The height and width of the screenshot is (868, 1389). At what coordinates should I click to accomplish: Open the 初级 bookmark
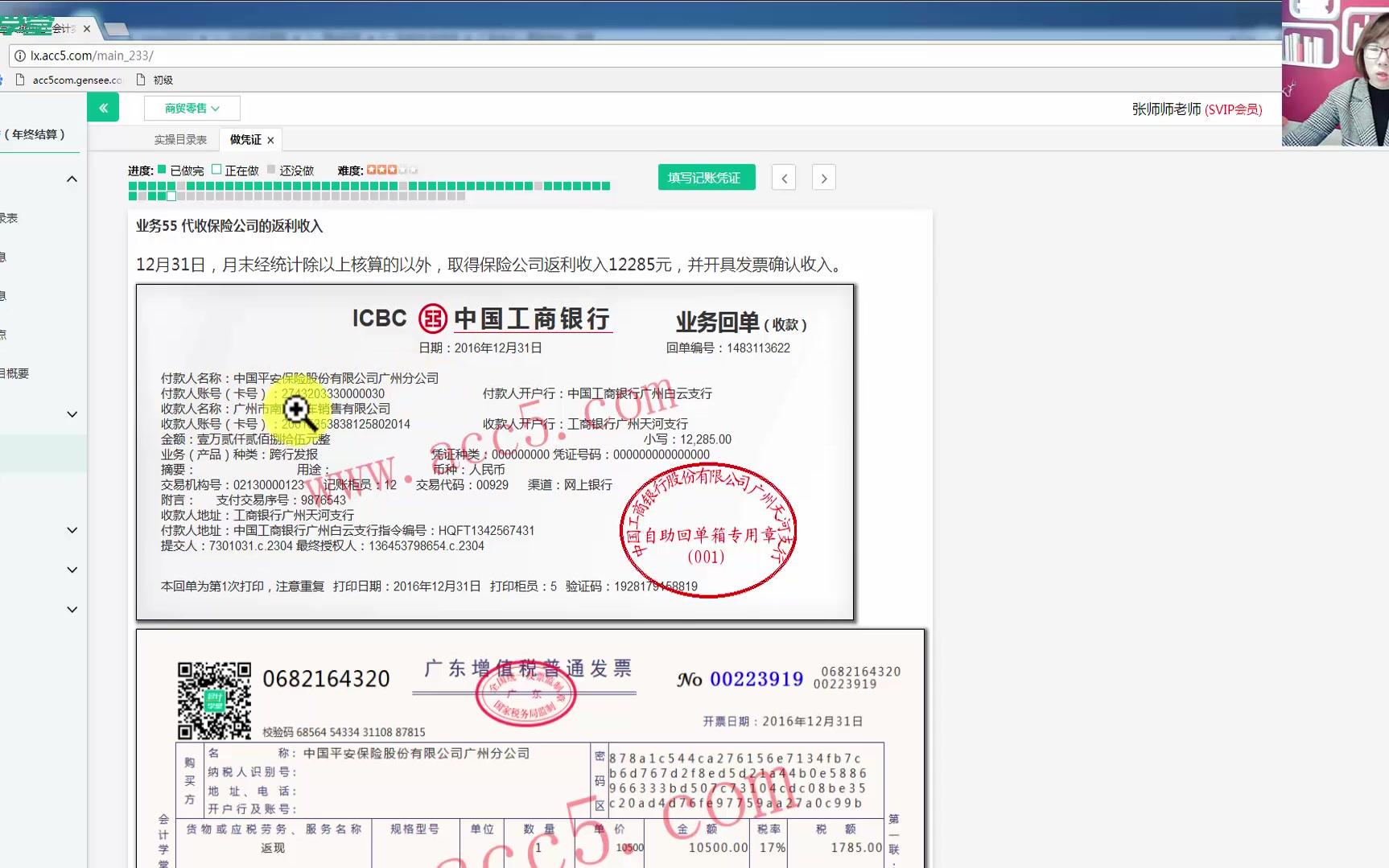pos(155,80)
